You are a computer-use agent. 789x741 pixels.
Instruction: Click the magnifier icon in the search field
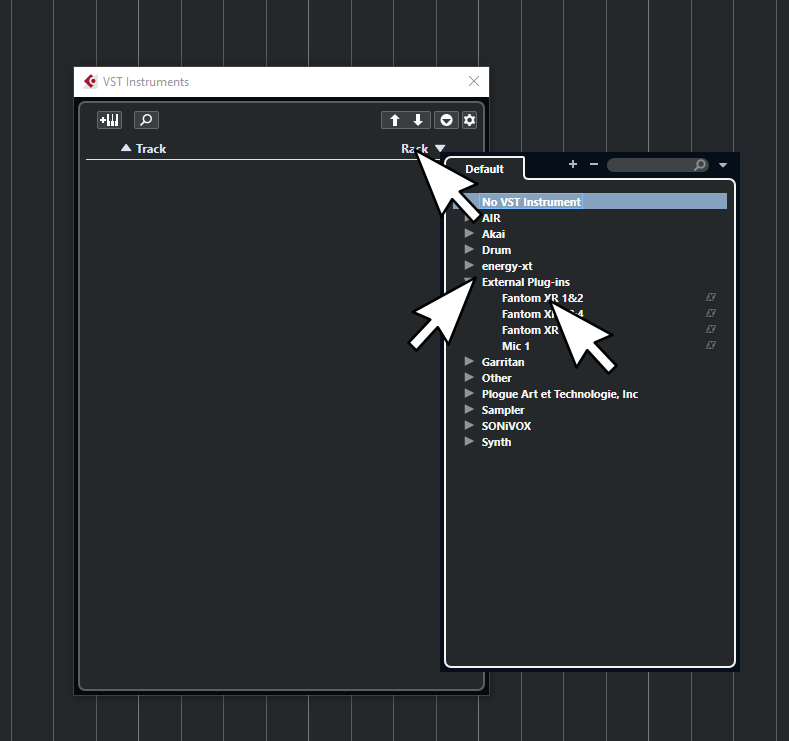700,164
